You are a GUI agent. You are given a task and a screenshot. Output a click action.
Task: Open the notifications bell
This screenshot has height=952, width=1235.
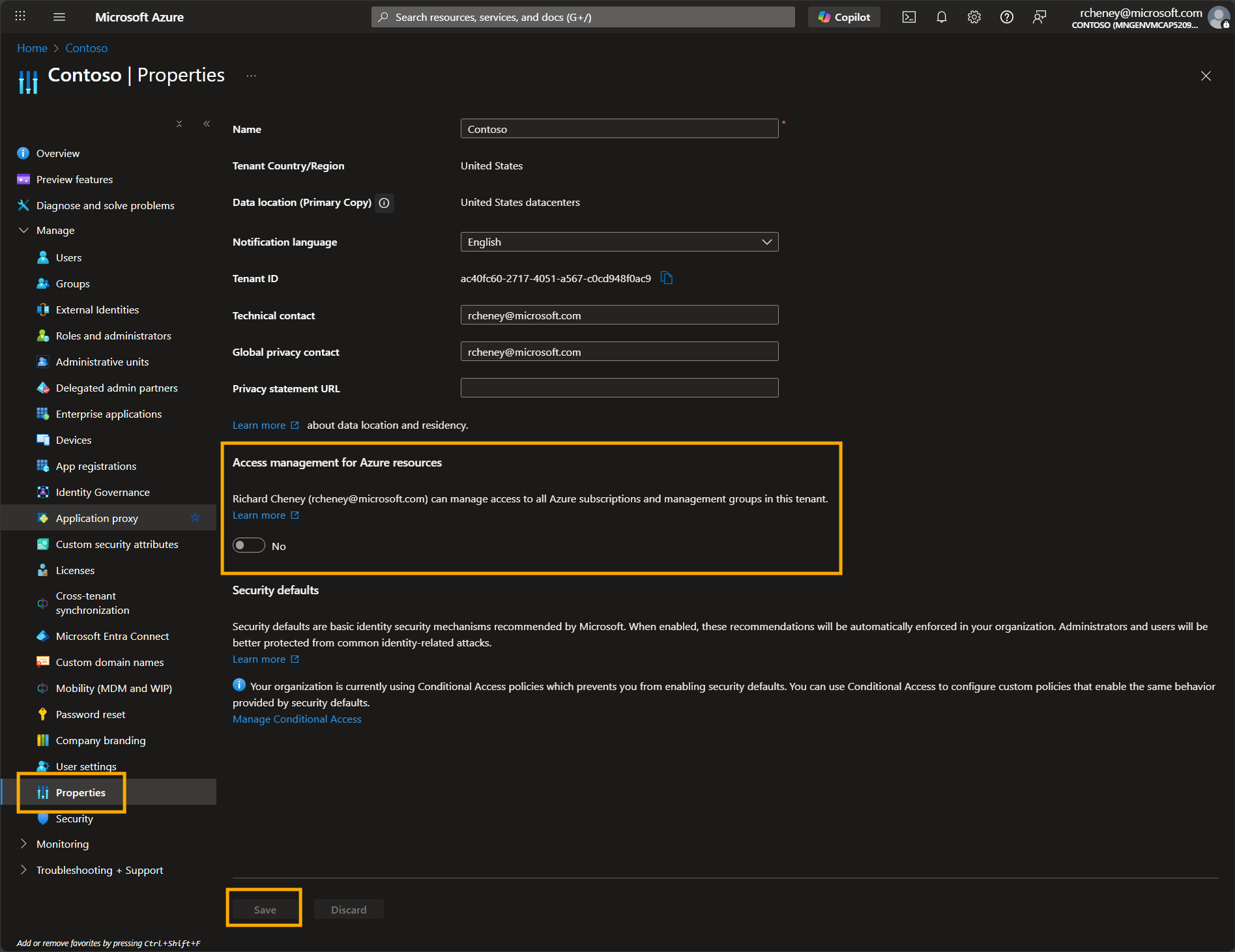point(941,17)
